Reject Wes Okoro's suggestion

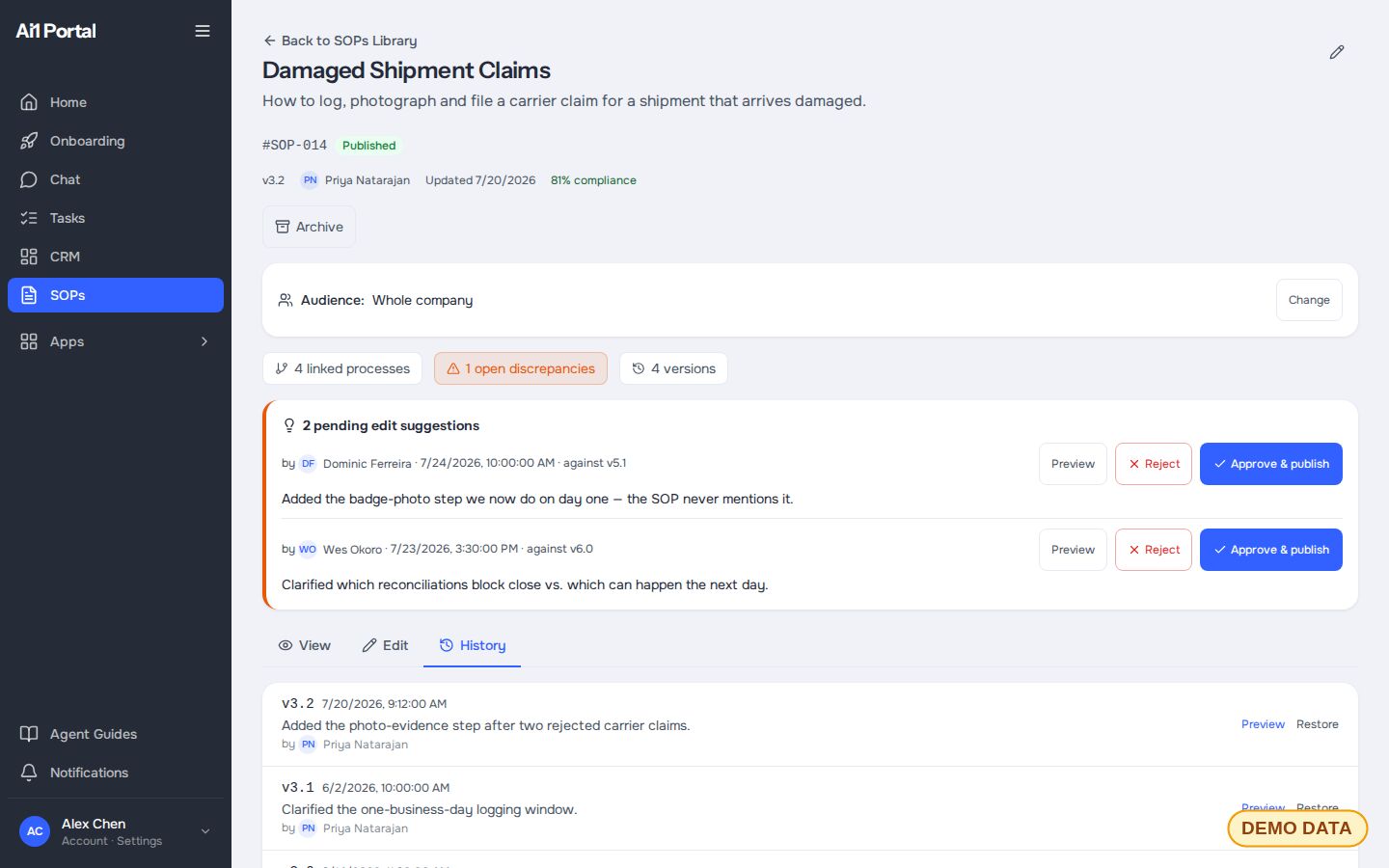coord(1154,550)
